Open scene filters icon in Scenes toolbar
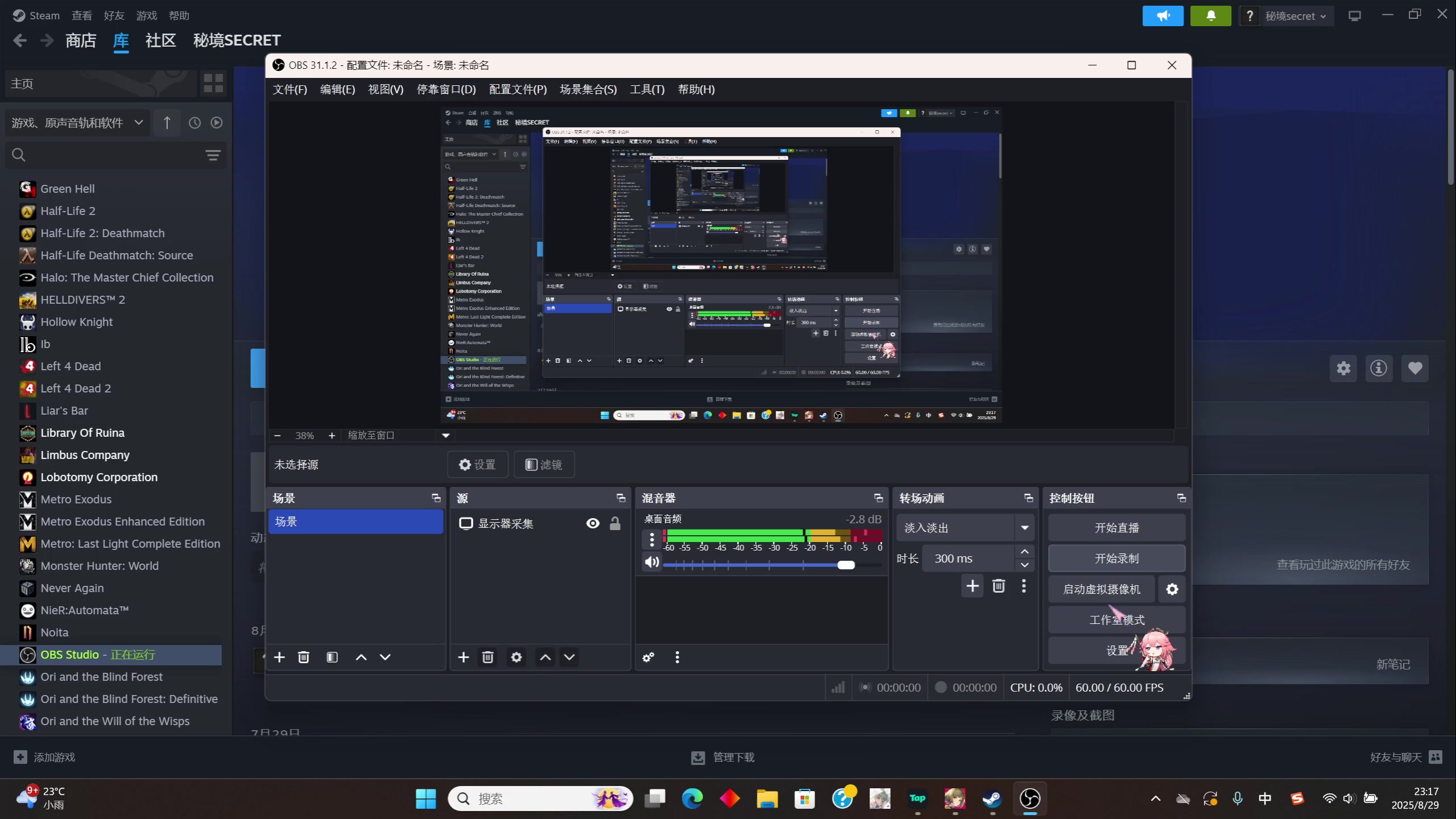Image resolution: width=1456 pixels, height=819 pixels. point(332,657)
